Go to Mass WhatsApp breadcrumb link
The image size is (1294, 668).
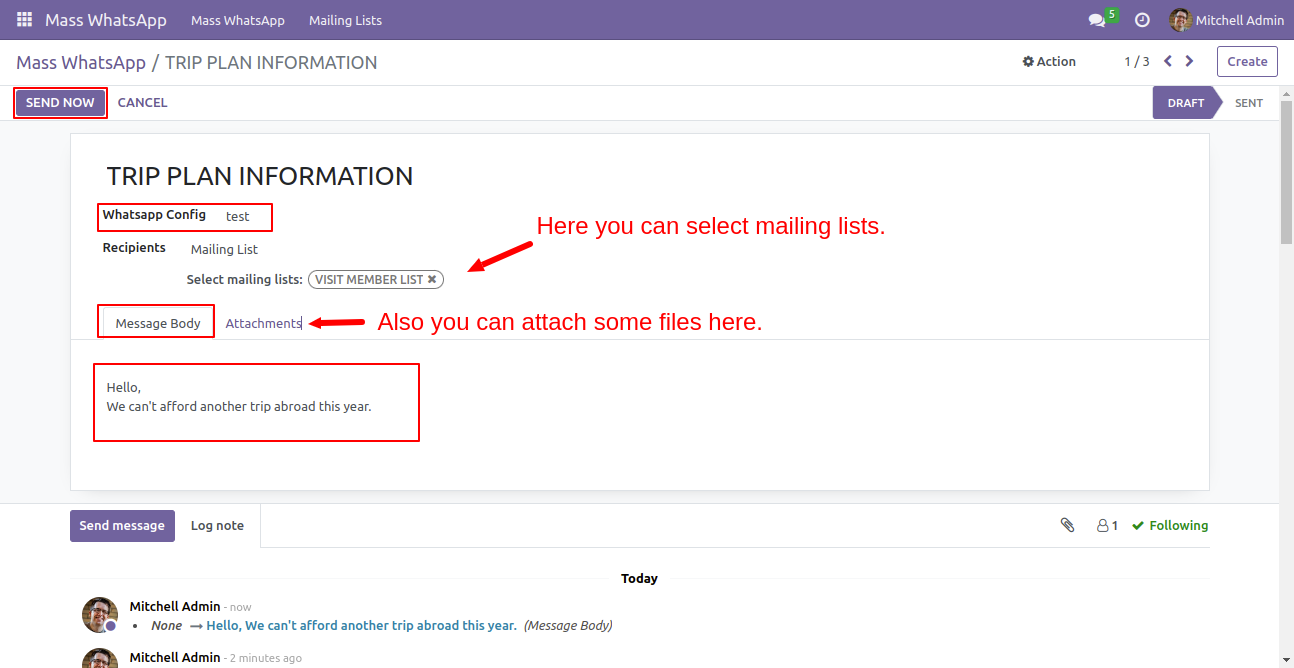pyautogui.click(x=81, y=62)
